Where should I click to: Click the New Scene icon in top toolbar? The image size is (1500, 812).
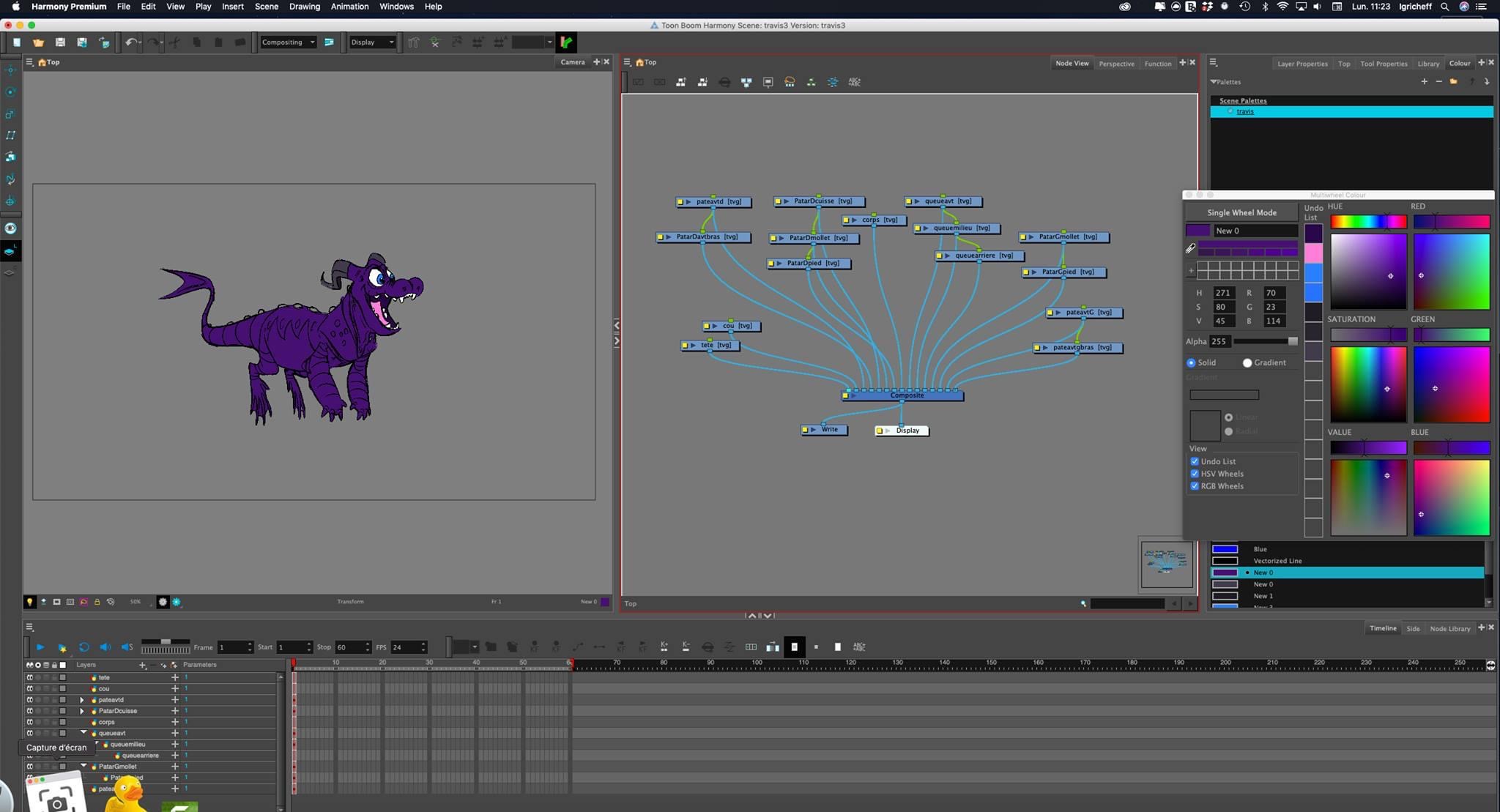tap(17, 42)
